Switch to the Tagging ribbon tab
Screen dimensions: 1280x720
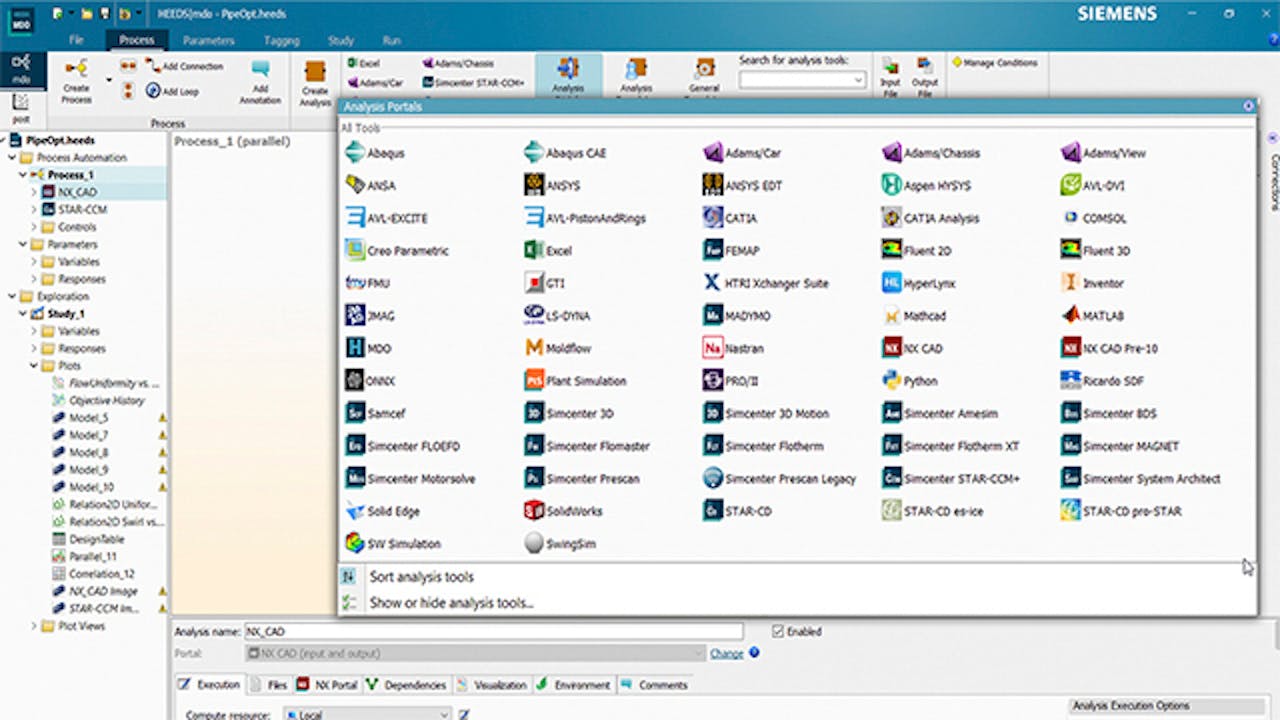[x=282, y=41]
